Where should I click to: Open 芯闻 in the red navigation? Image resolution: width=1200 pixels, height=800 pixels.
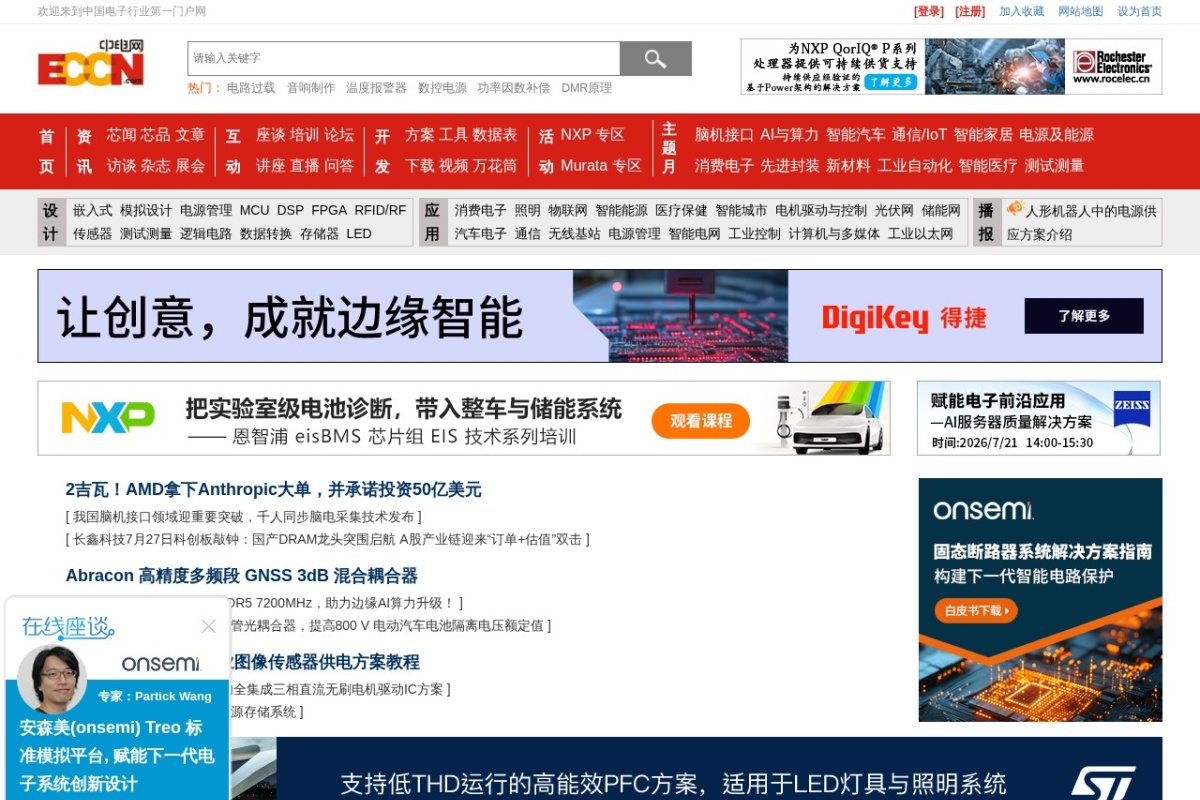[x=122, y=135]
